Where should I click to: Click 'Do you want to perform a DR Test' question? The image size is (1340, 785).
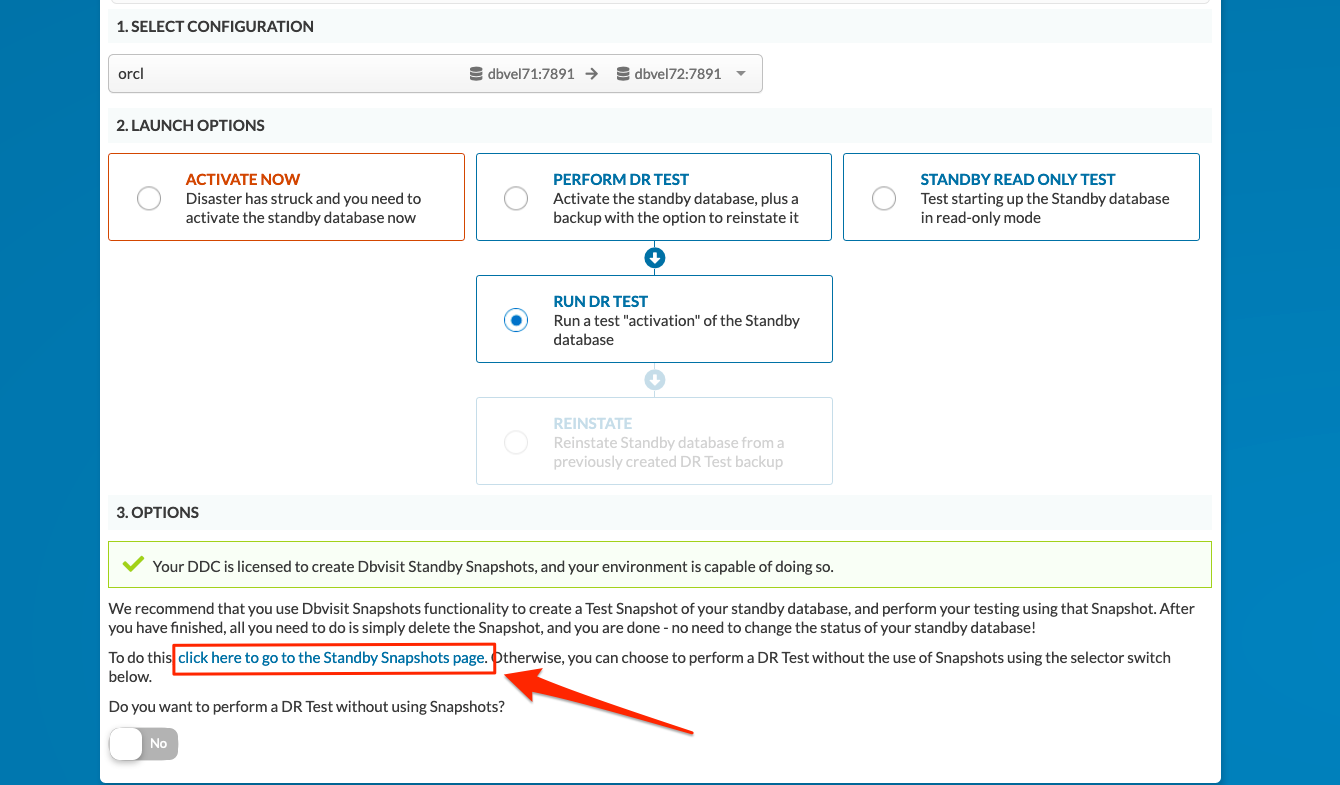(x=307, y=706)
